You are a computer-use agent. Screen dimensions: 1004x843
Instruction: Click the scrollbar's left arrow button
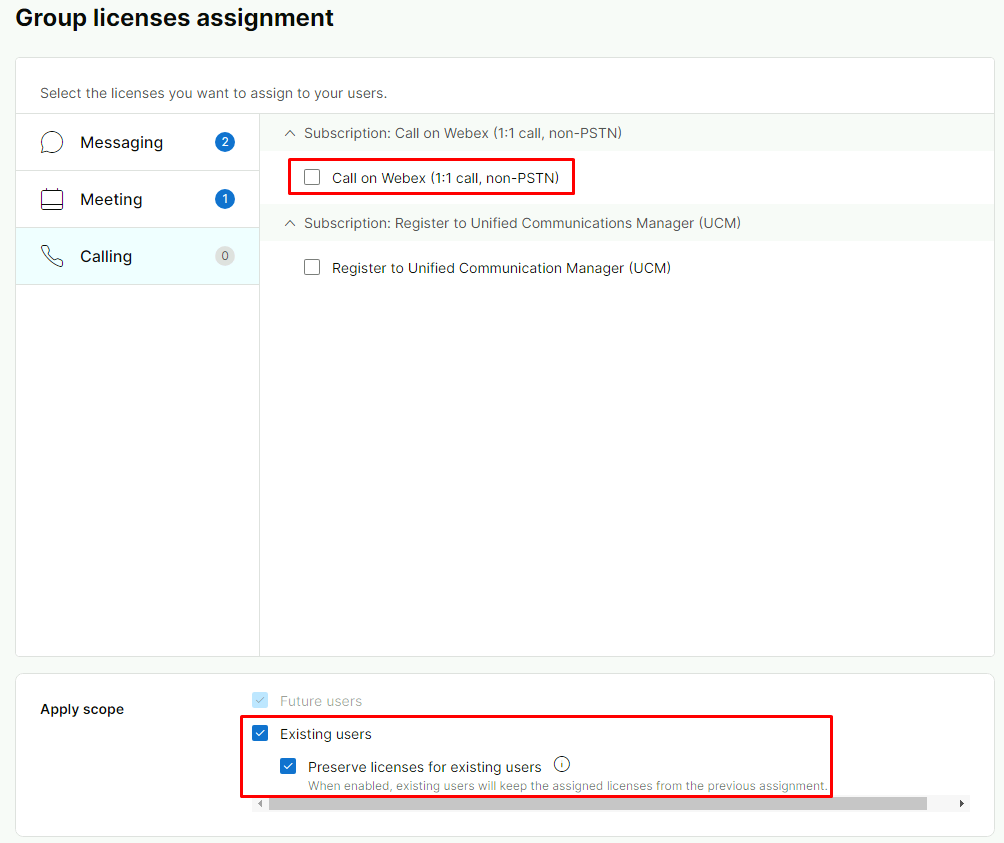[x=262, y=803]
